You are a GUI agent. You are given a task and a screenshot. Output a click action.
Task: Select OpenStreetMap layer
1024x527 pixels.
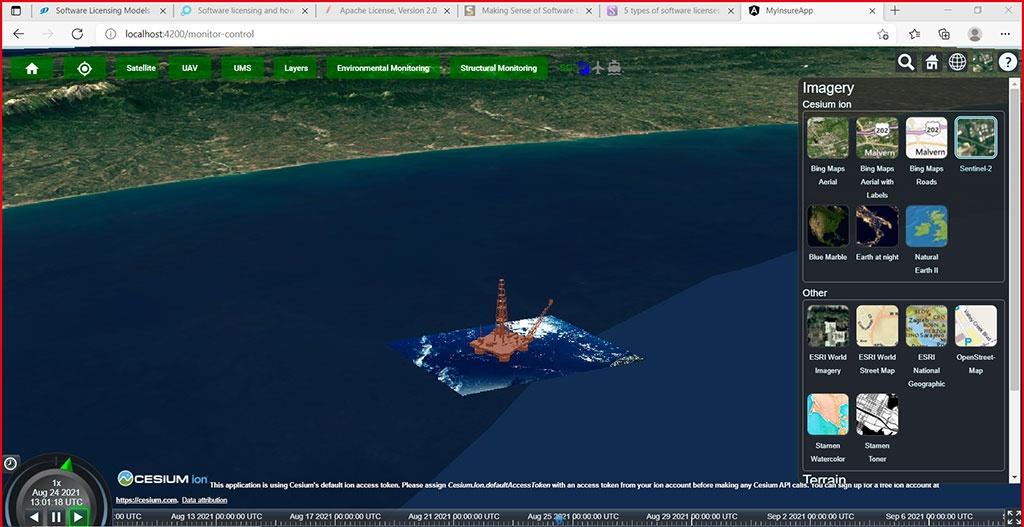pos(976,326)
